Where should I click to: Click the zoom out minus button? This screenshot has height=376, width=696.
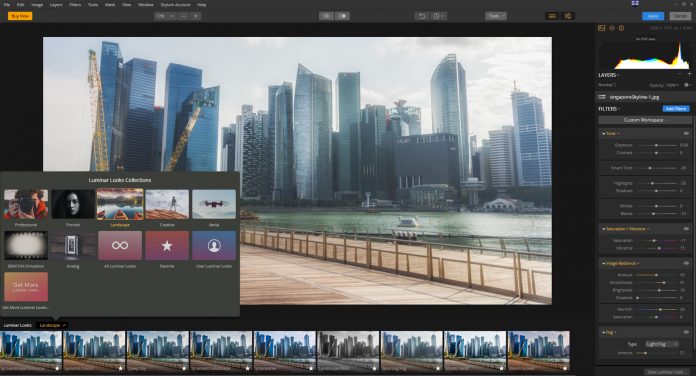(x=184, y=16)
